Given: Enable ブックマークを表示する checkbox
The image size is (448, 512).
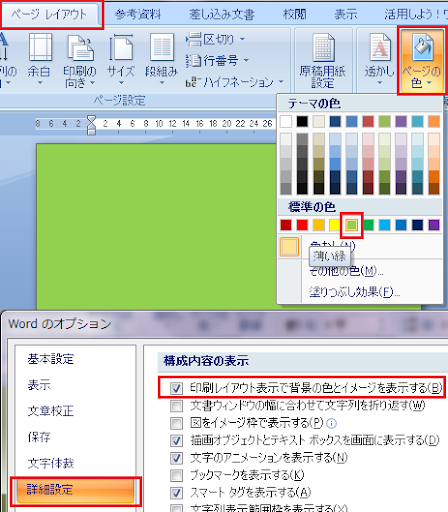Looking at the screenshot, I should [176, 475].
